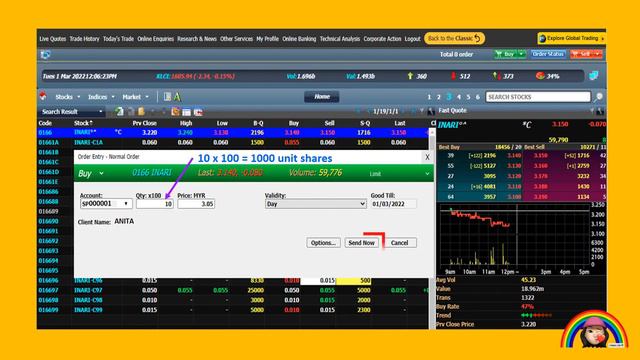Click the document list icon next to Market
This screenshot has height=360, width=640.
167,97
